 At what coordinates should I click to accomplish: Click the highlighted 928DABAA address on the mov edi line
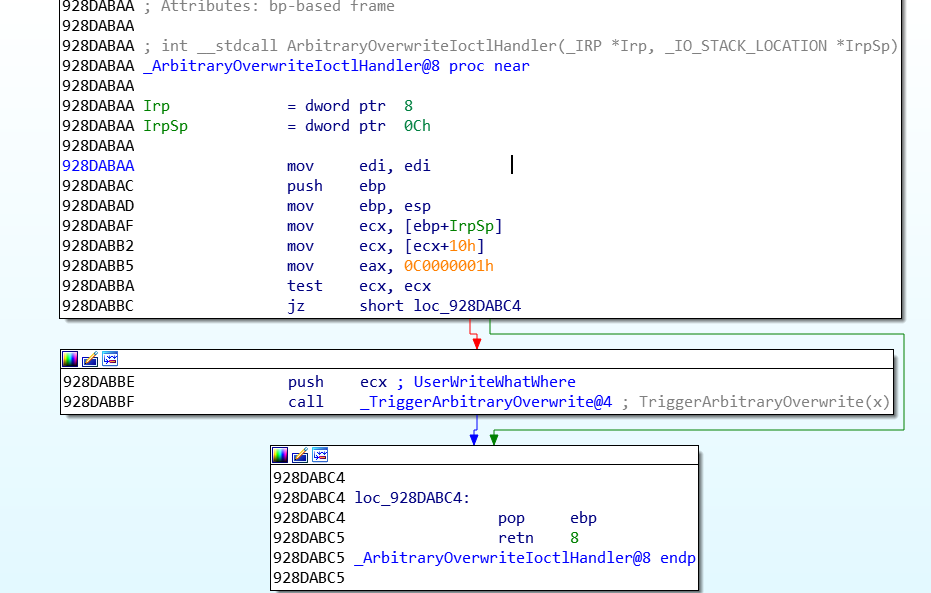[x=98, y=166]
